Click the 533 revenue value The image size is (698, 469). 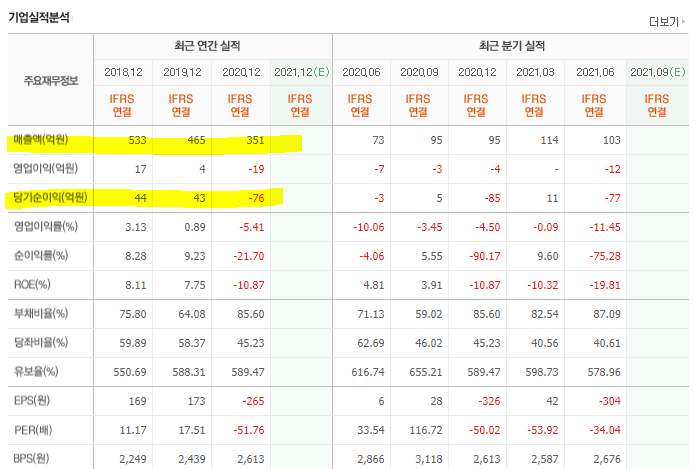137,140
